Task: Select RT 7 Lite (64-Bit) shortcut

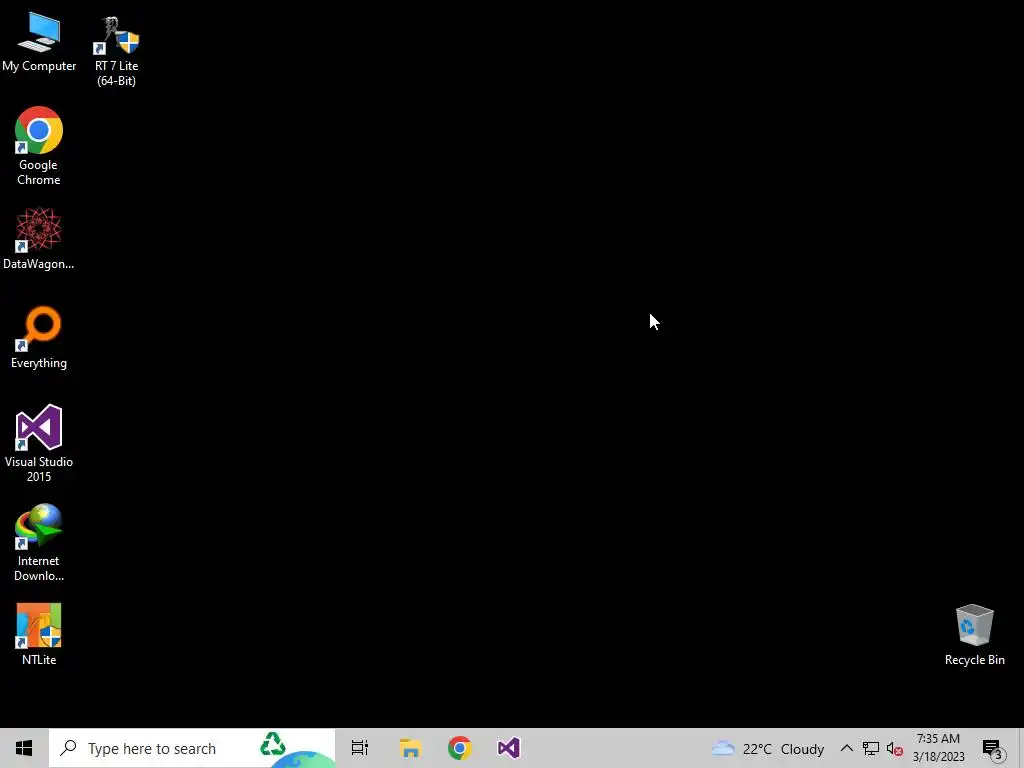Action: [116, 51]
